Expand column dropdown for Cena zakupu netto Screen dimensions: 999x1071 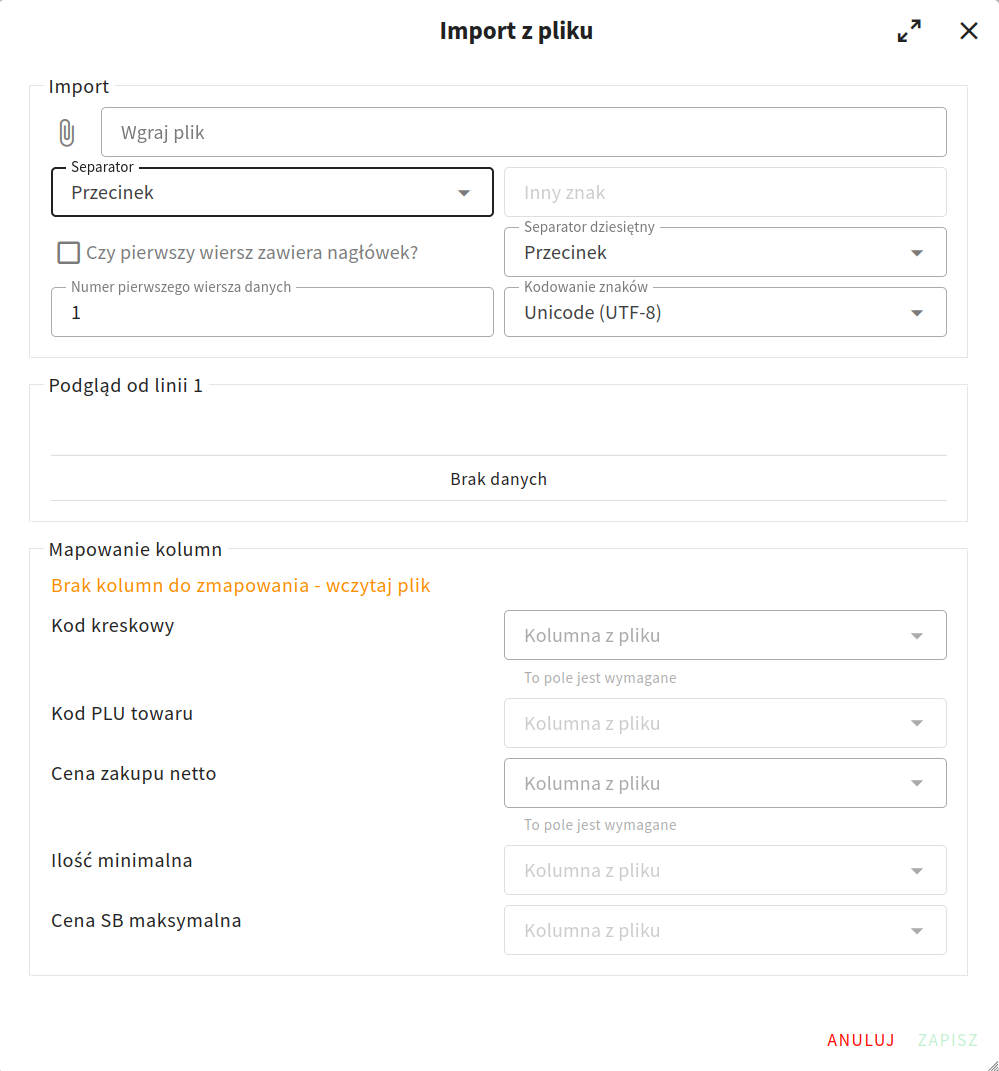[724, 783]
